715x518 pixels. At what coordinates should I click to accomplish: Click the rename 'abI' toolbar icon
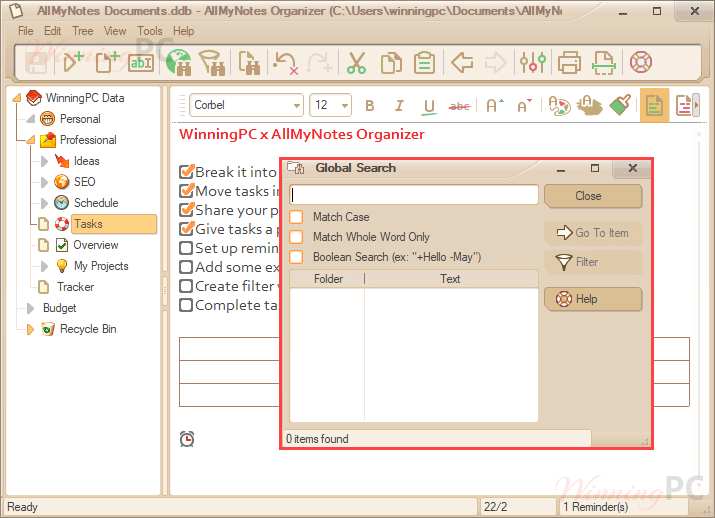[141, 62]
